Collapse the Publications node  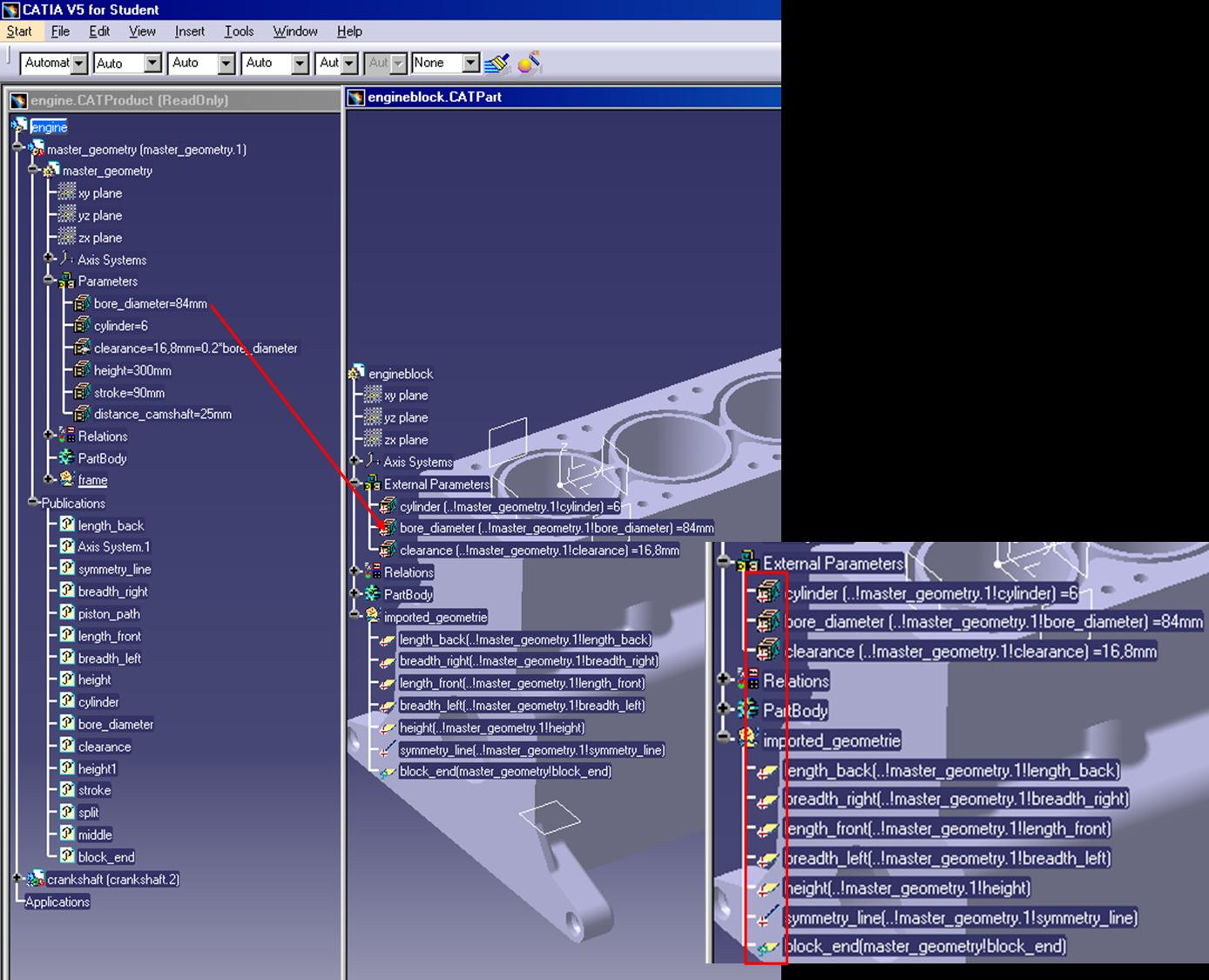point(33,503)
